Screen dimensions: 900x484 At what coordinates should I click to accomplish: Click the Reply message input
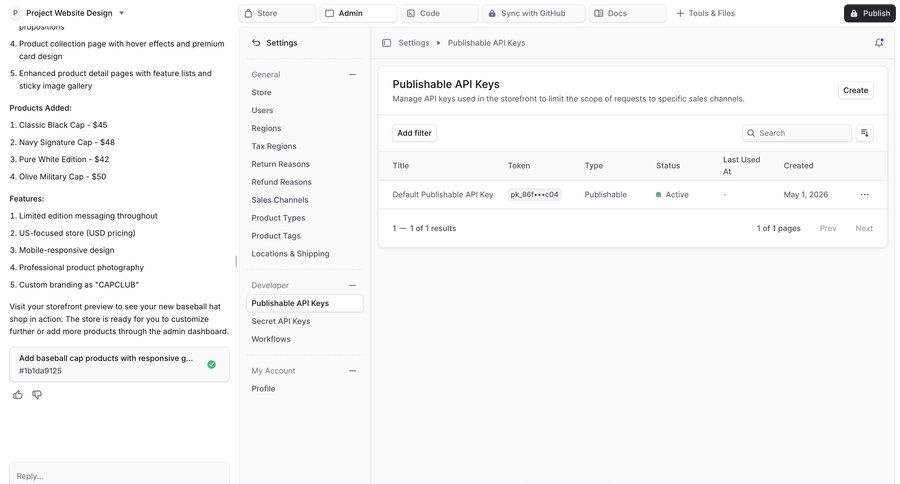[x=119, y=475]
